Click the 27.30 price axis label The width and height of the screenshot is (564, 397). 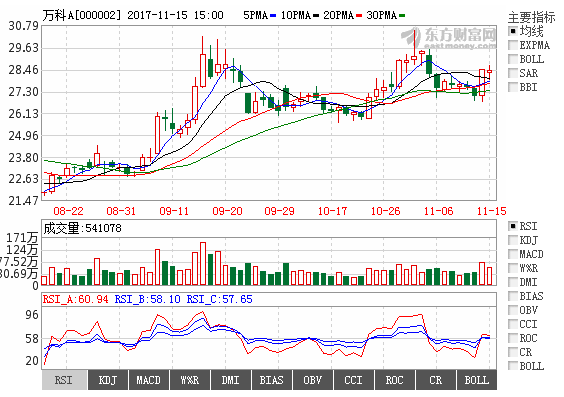(x=23, y=92)
